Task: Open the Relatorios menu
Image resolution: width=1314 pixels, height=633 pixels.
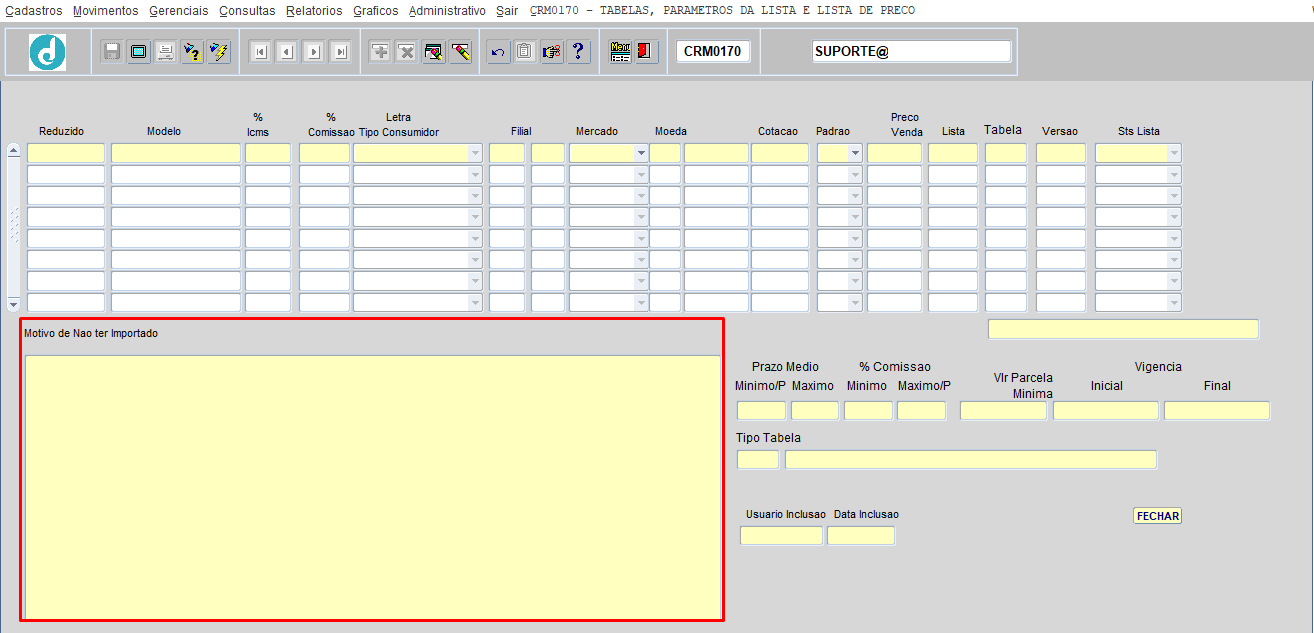Action: (314, 11)
